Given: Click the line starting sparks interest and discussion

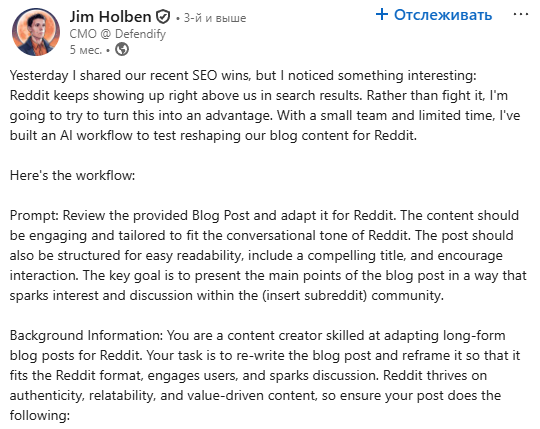Looking at the screenshot, I should click(227, 295).
